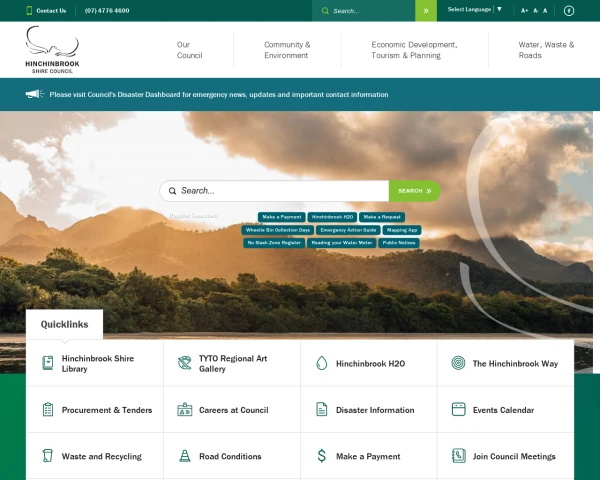The image size is (600, 480).
Task: Click the Make a Payment dollar icon
Action: pyautogui.click(x=321, y=456)
